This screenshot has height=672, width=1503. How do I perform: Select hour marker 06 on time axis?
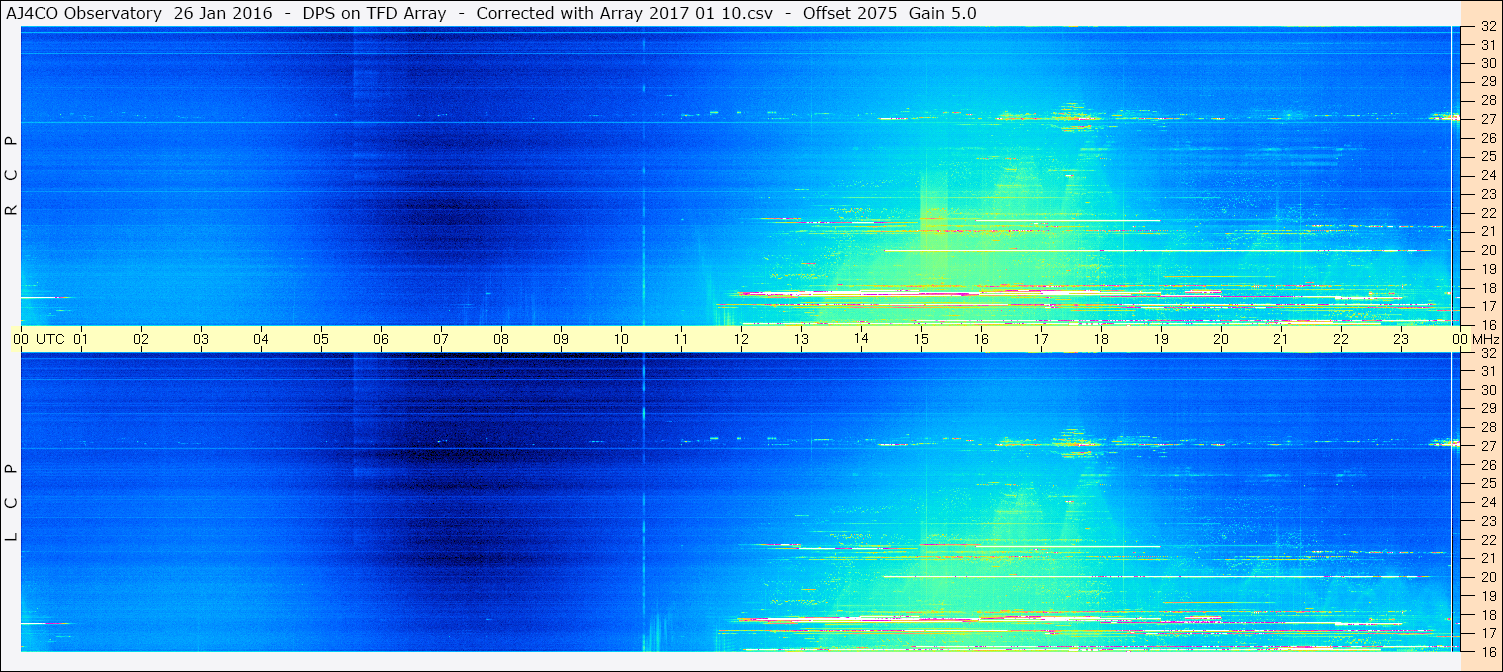coord(381,339)
